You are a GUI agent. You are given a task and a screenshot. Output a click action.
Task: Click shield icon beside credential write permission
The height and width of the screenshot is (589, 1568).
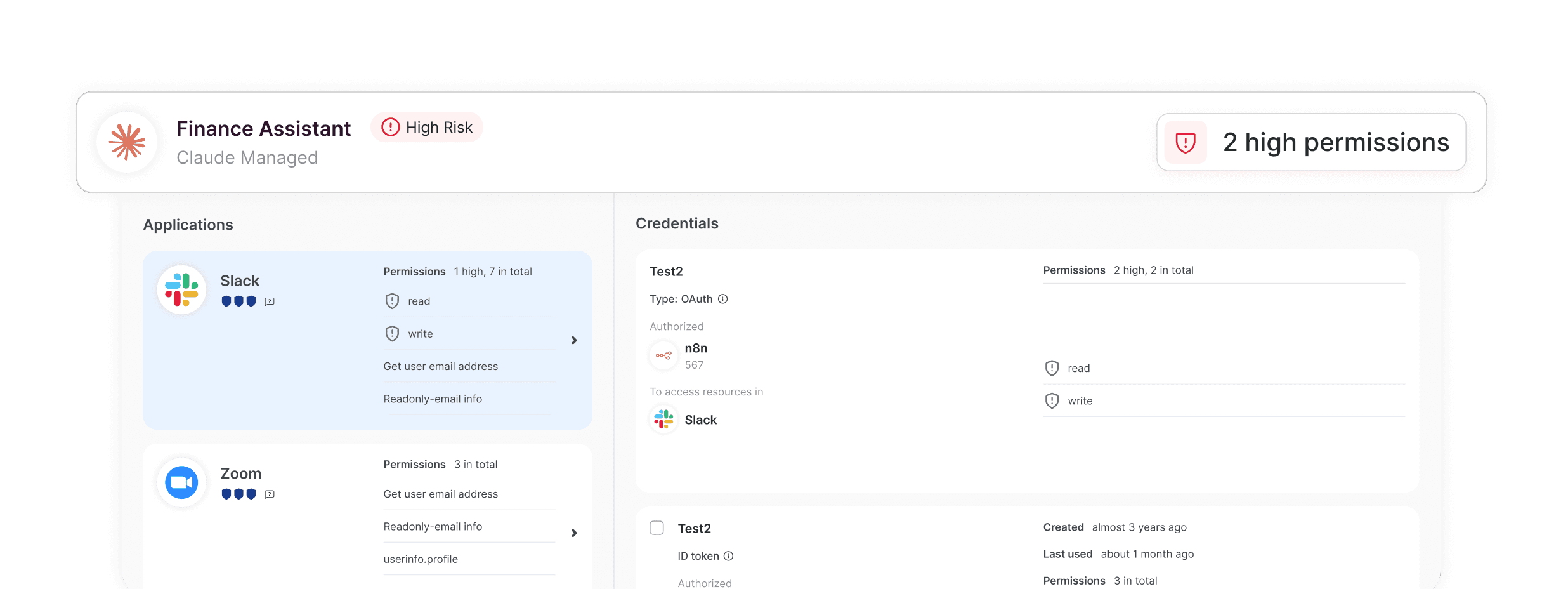pyautogui.click(x=1052, y=400)
